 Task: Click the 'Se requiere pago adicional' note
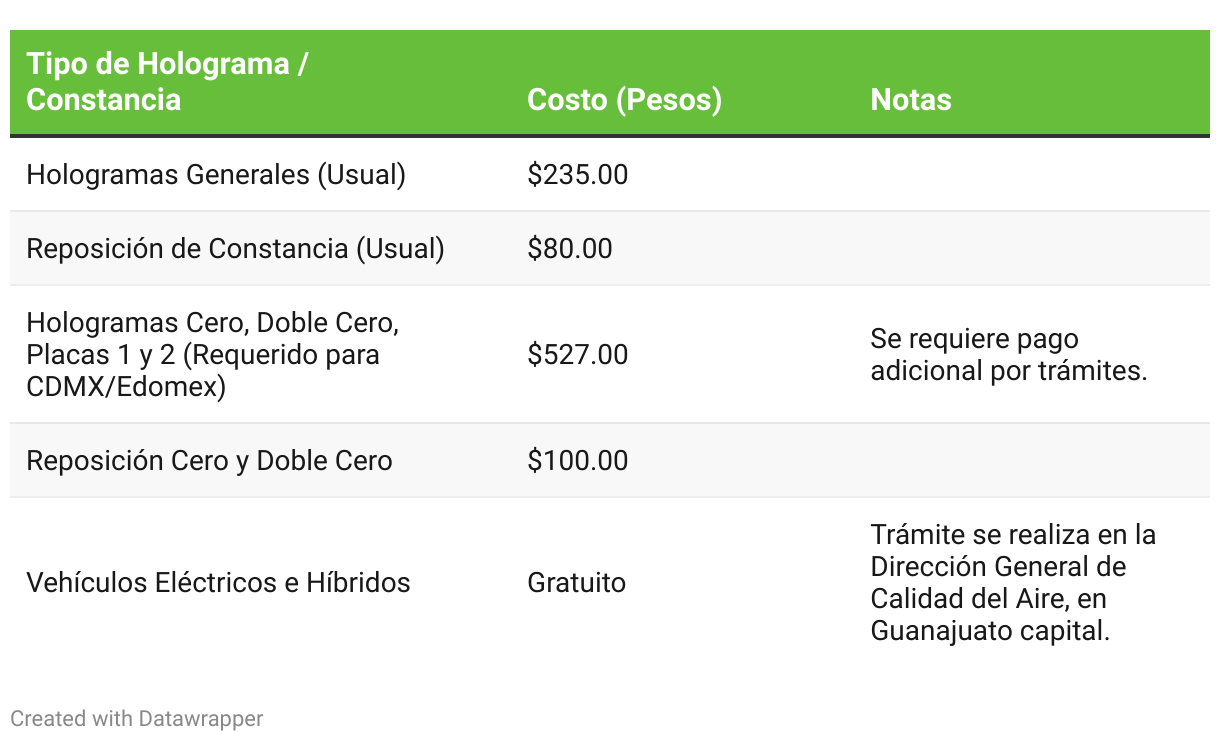pos(1008,355)
